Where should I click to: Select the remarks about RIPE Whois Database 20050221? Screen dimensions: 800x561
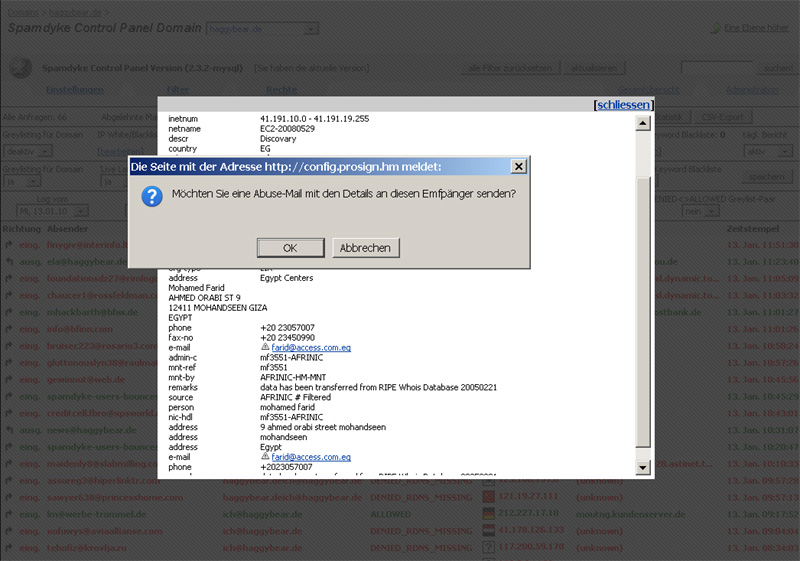point(378,388)
